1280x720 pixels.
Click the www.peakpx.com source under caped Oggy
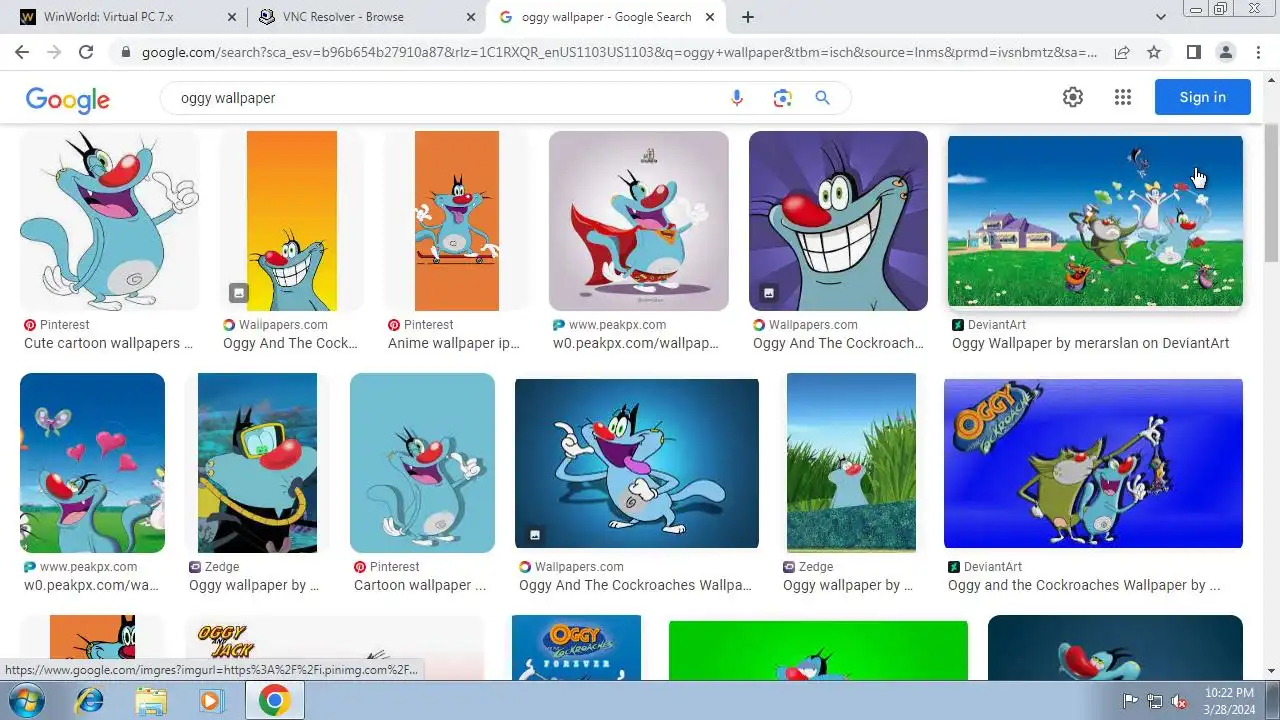tap(617, 325)
